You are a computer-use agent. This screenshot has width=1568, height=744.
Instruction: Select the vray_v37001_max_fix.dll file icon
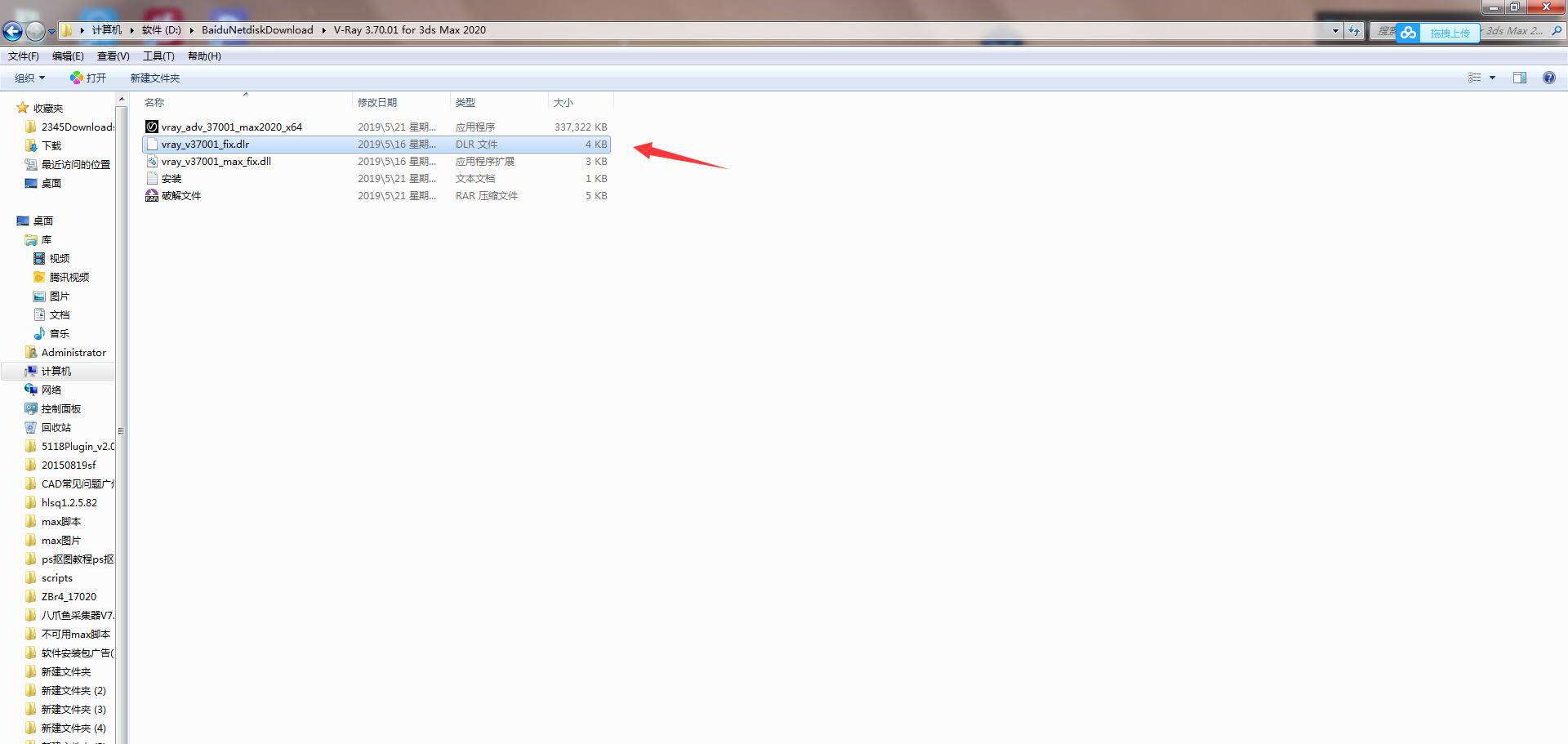152,161
